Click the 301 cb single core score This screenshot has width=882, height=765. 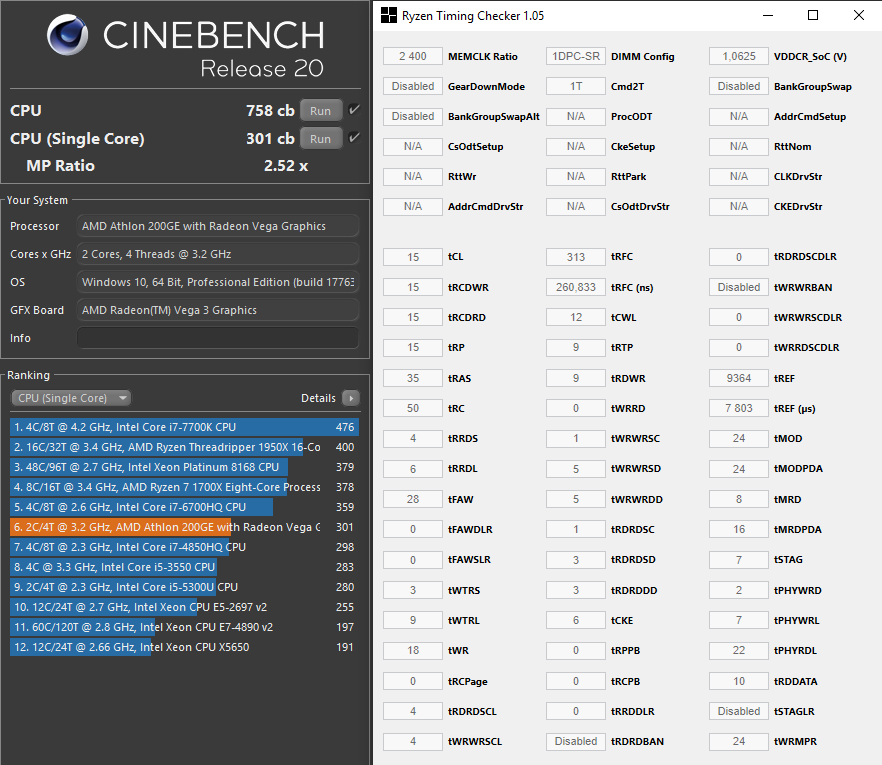tap(270, 139)
